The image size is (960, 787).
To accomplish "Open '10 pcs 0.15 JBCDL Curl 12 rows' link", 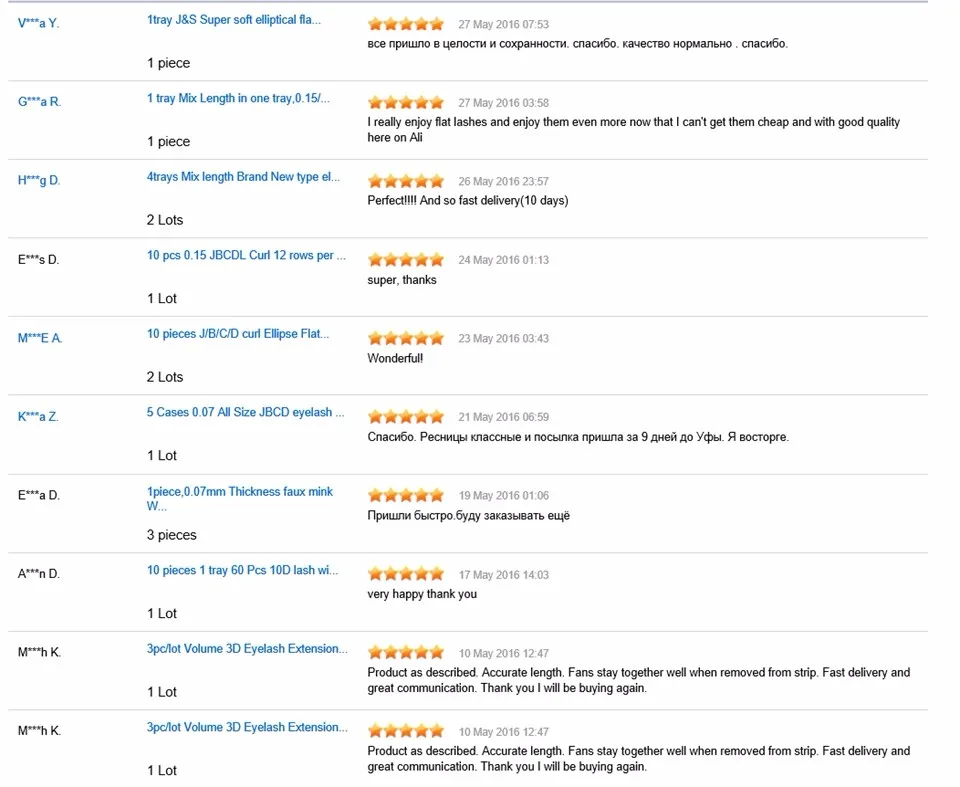I will tap(246, 255).
